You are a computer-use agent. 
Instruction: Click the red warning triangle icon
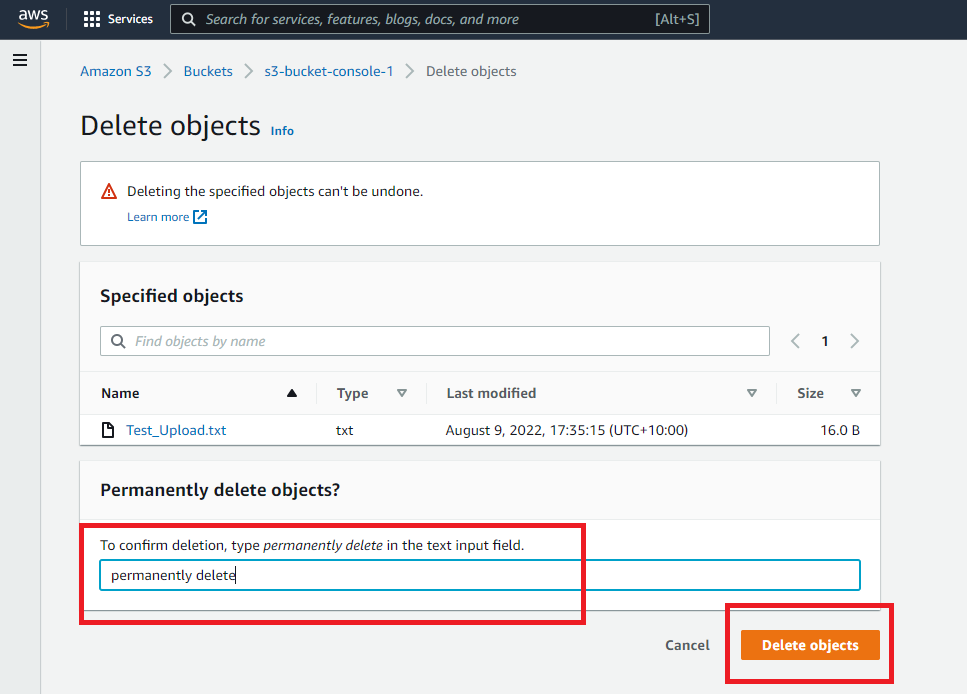click(x=109, y=191)
